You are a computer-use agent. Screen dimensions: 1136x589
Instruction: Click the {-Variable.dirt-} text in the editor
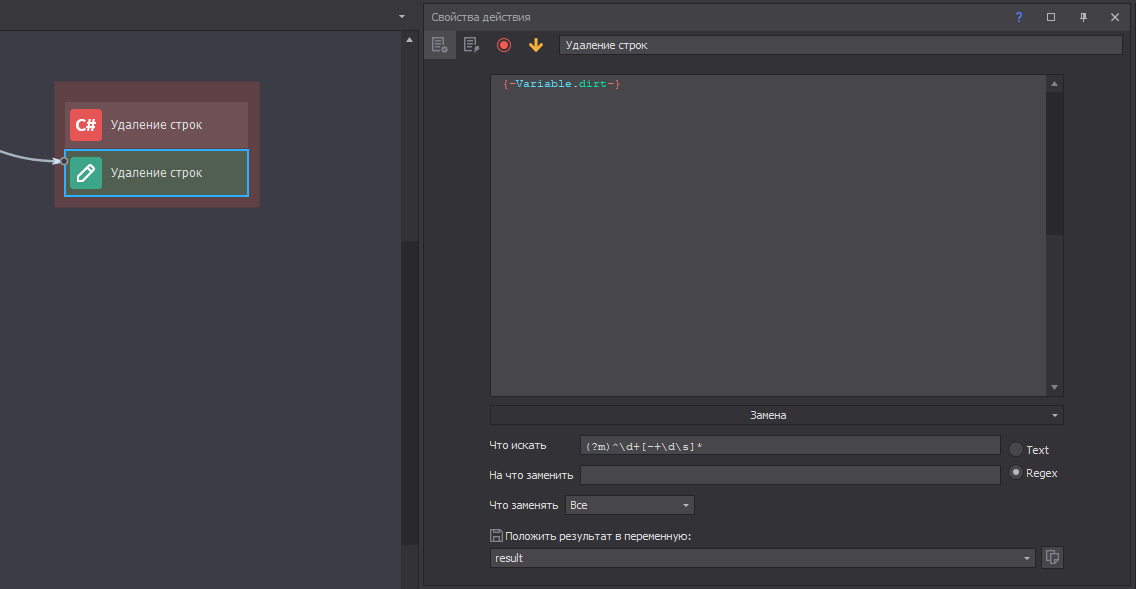point(562,84)
